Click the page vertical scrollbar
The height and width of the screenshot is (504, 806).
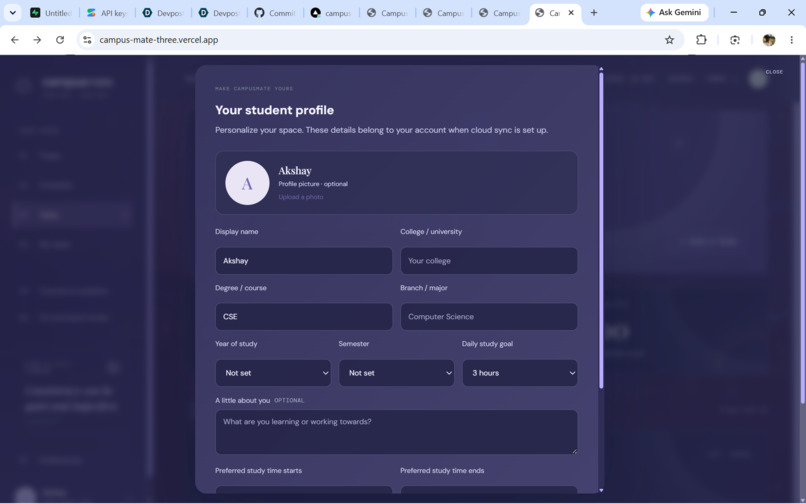802,231
